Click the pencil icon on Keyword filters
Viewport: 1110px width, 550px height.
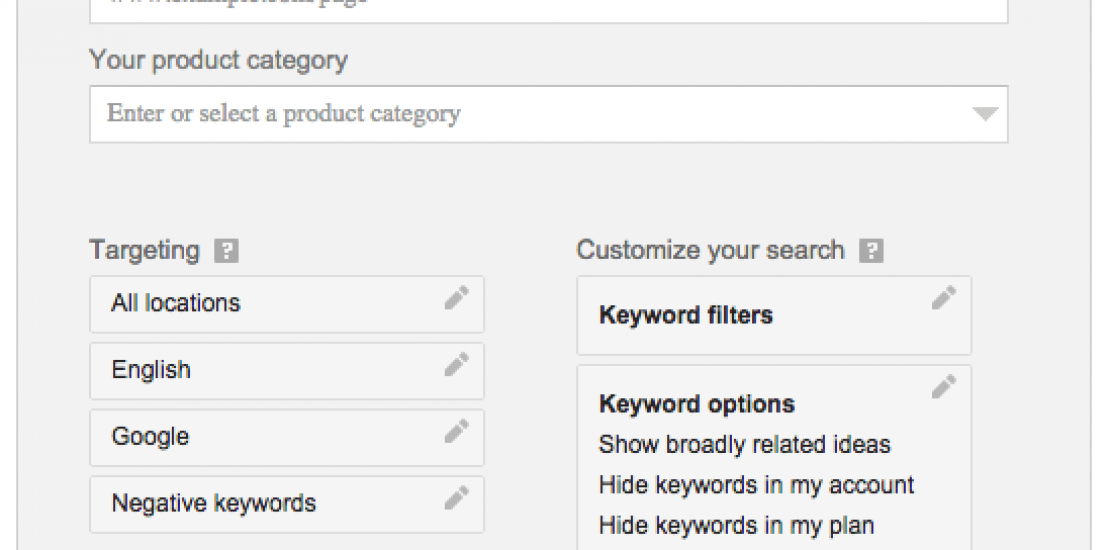tap(944, 297)
